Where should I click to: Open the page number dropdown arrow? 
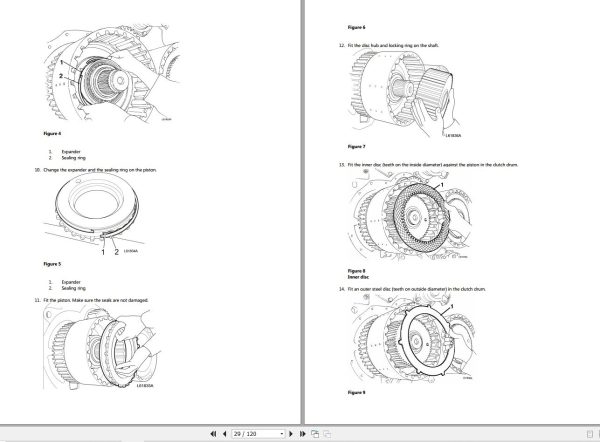pos(282,434)
